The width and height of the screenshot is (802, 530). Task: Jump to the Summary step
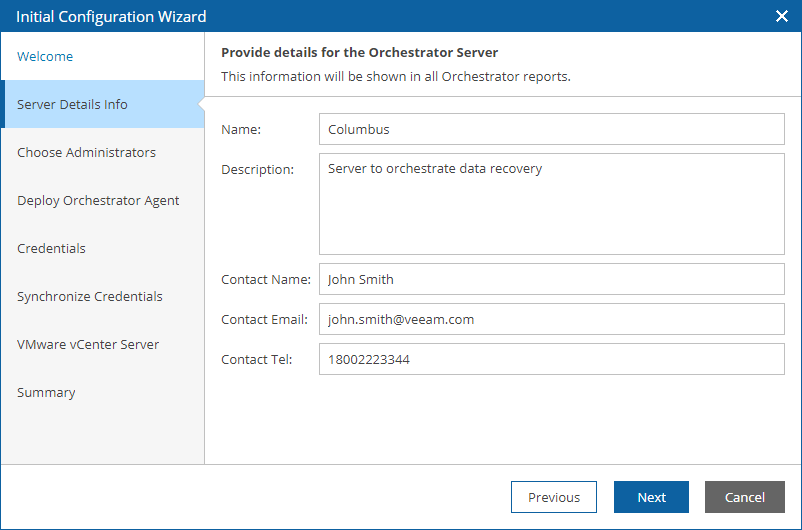click(102, 392)
